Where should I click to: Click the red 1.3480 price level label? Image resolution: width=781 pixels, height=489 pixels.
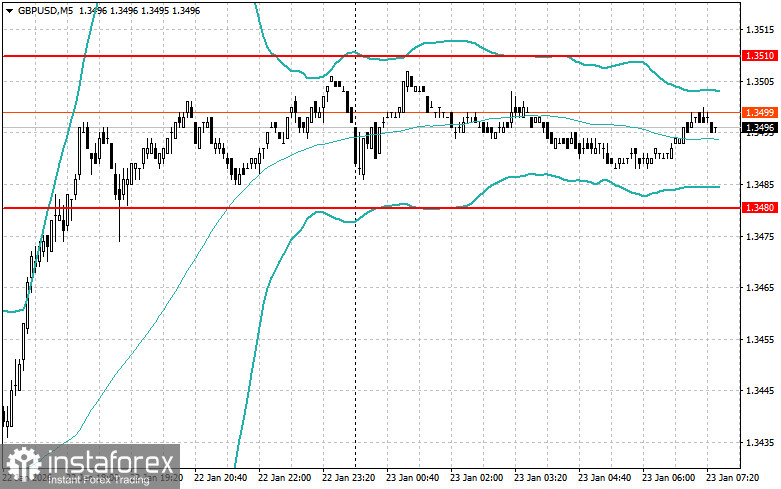(x=760, y=208)
